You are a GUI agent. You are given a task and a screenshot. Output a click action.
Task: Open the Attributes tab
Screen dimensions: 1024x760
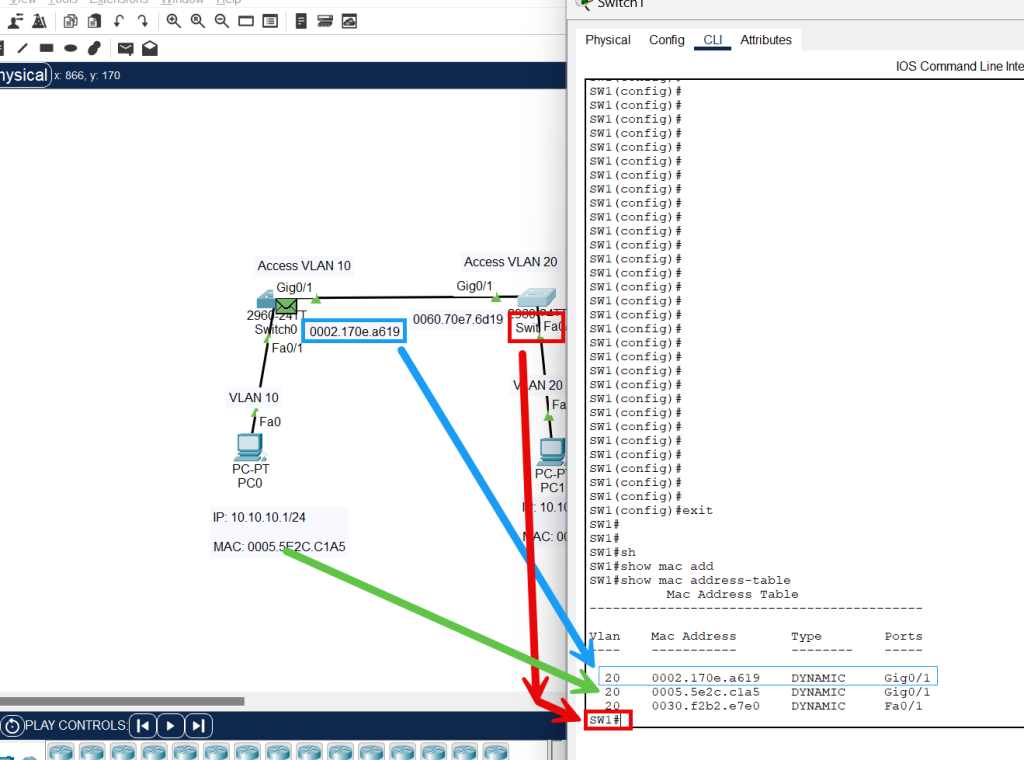765,40
